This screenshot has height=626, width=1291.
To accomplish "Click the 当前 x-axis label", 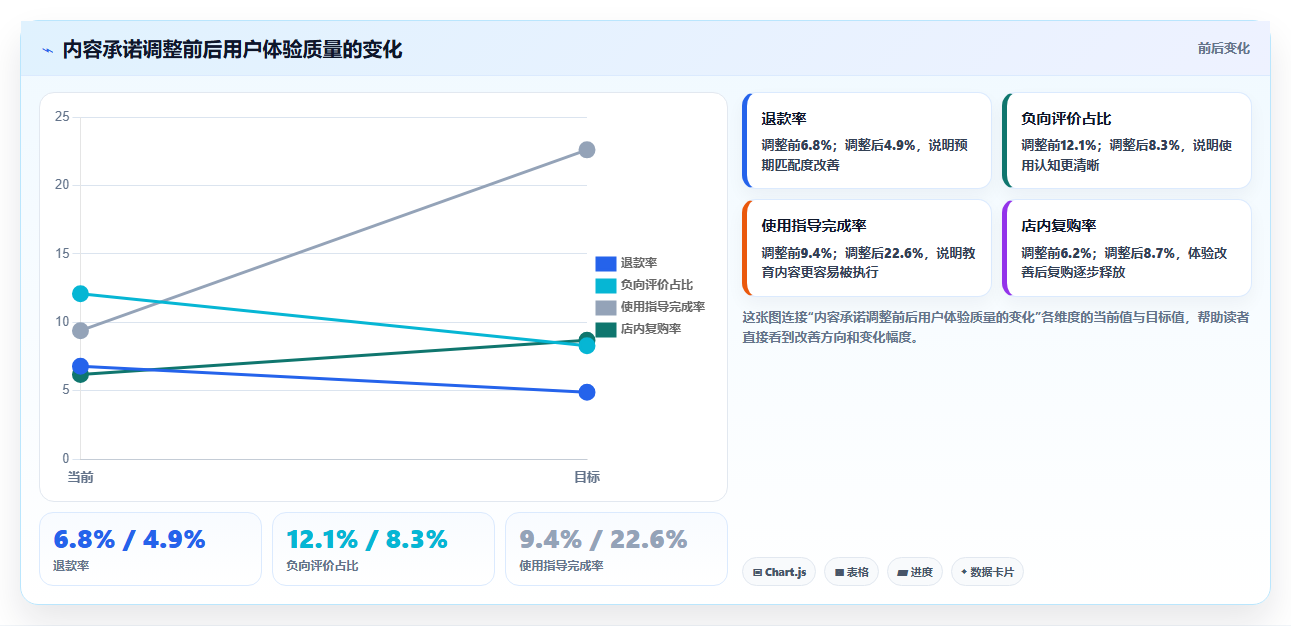I will coord(80,477).
